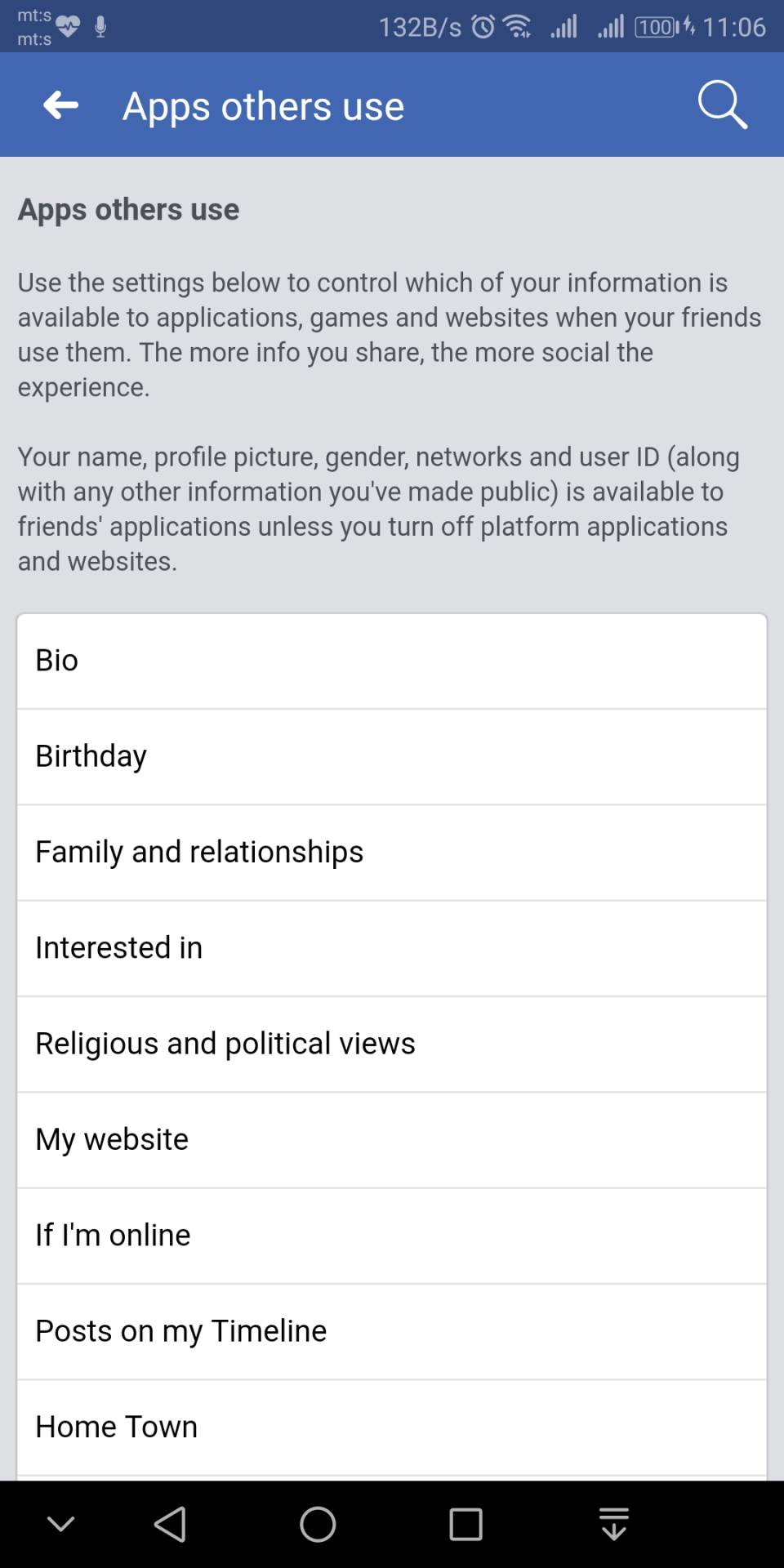The height and width of the screenshot is (1568, 784).
Task: Tap the If I'm online row
Action: tap(392, 1236)
